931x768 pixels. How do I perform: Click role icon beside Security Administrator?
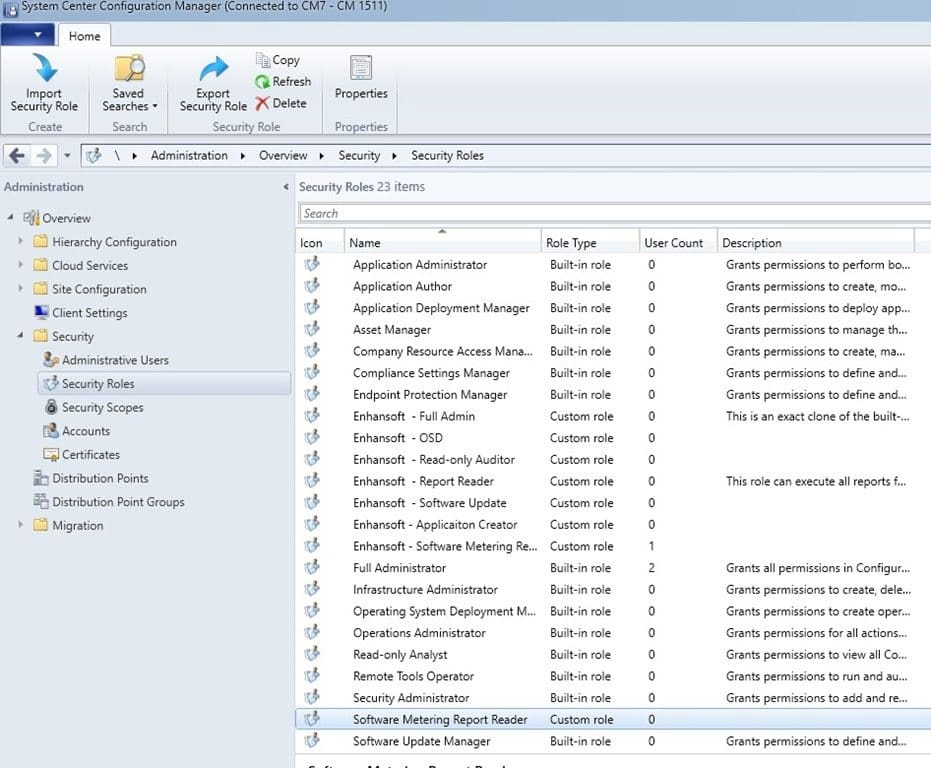pos(312,697)
